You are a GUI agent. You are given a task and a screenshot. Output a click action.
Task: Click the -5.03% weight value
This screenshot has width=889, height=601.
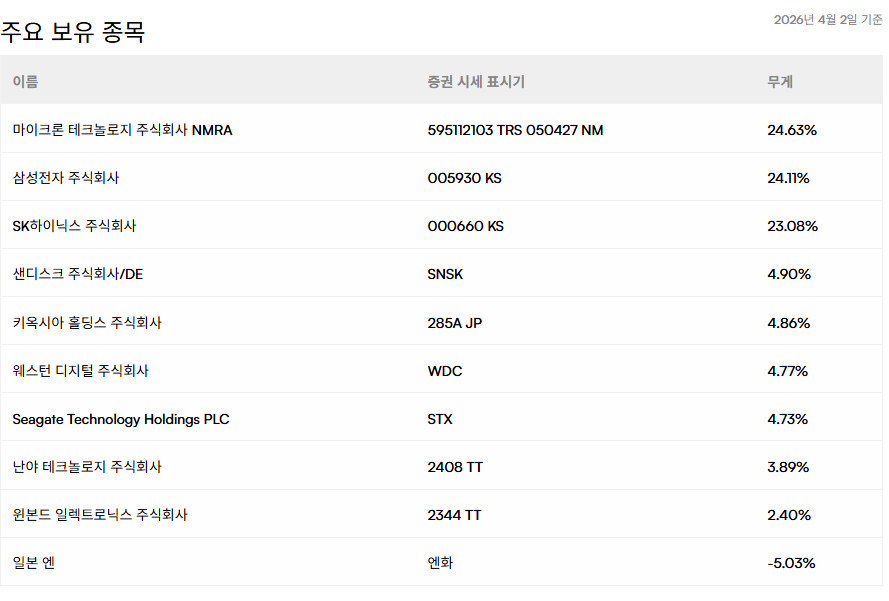tap(791, 564)
